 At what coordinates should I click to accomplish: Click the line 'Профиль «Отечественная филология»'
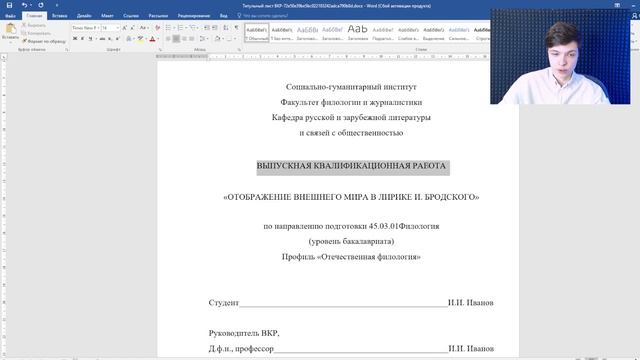coord(351,257)
